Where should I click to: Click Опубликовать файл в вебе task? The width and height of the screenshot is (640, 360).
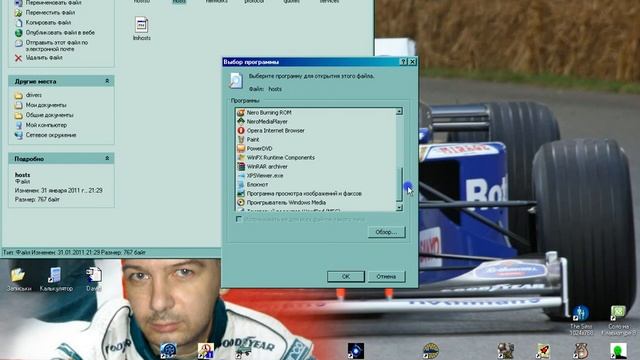[x=60, y=32]
